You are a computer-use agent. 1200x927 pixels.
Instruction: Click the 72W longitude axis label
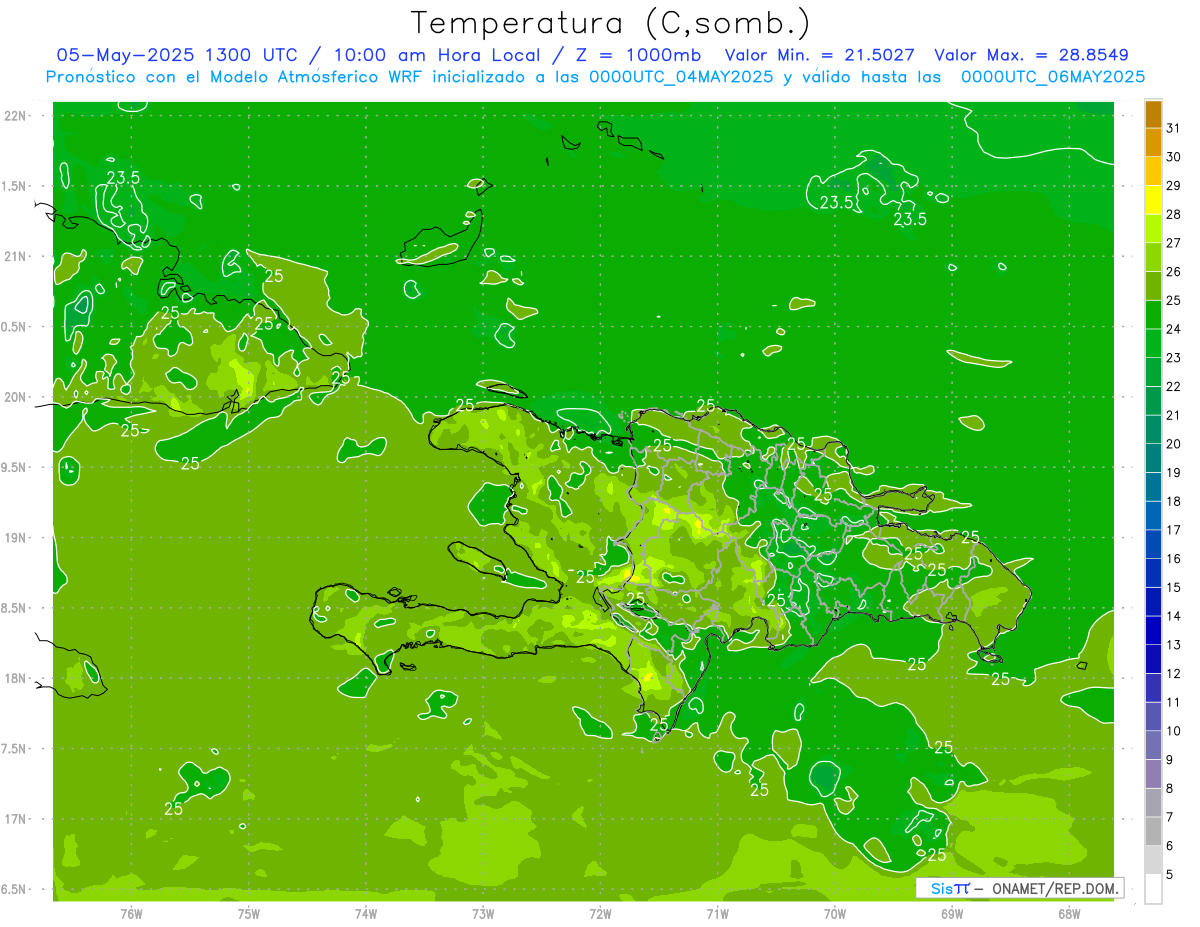(600, 913)
